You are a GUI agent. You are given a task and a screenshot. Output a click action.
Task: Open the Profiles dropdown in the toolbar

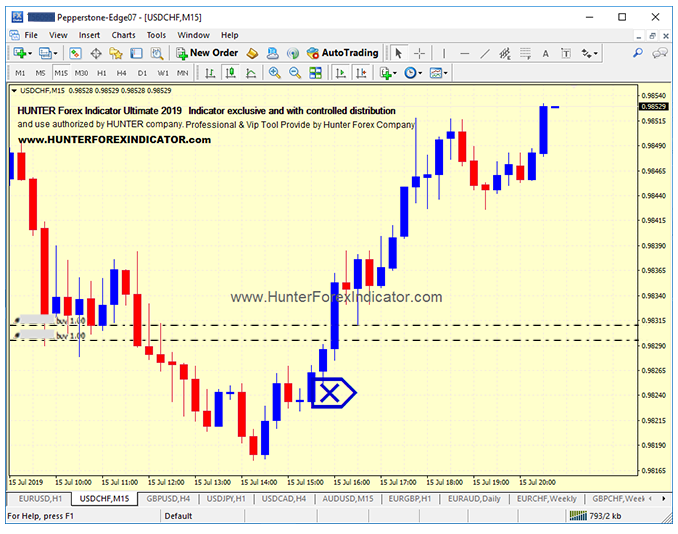[48, 53]
